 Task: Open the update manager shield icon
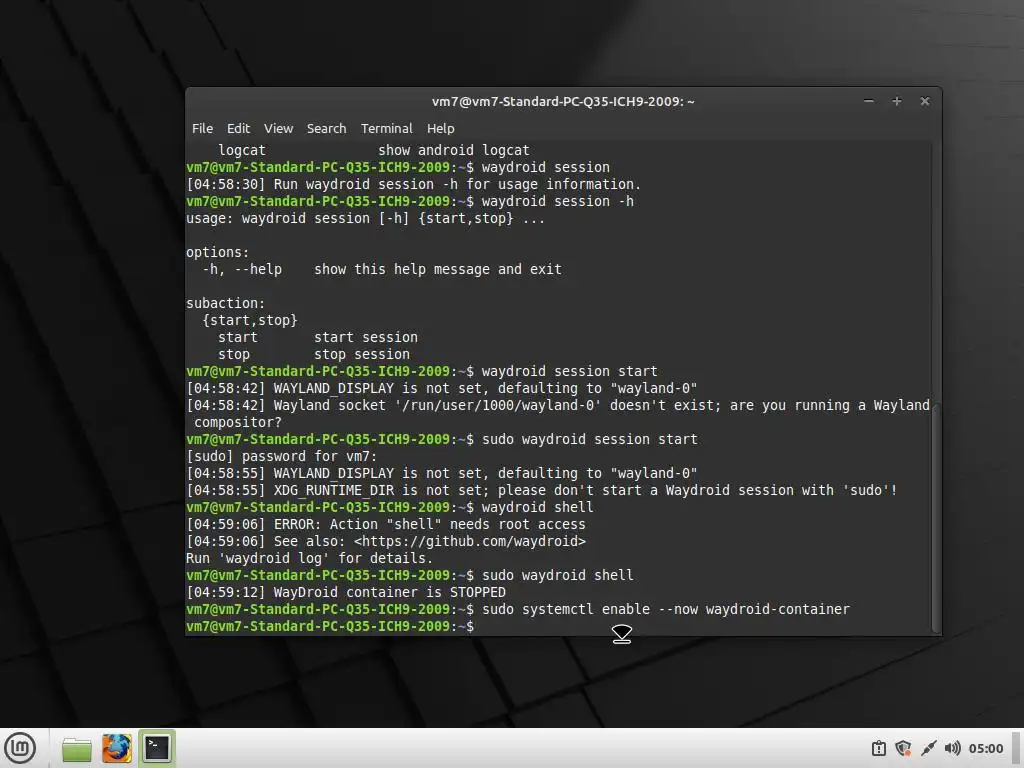point(903,748)
